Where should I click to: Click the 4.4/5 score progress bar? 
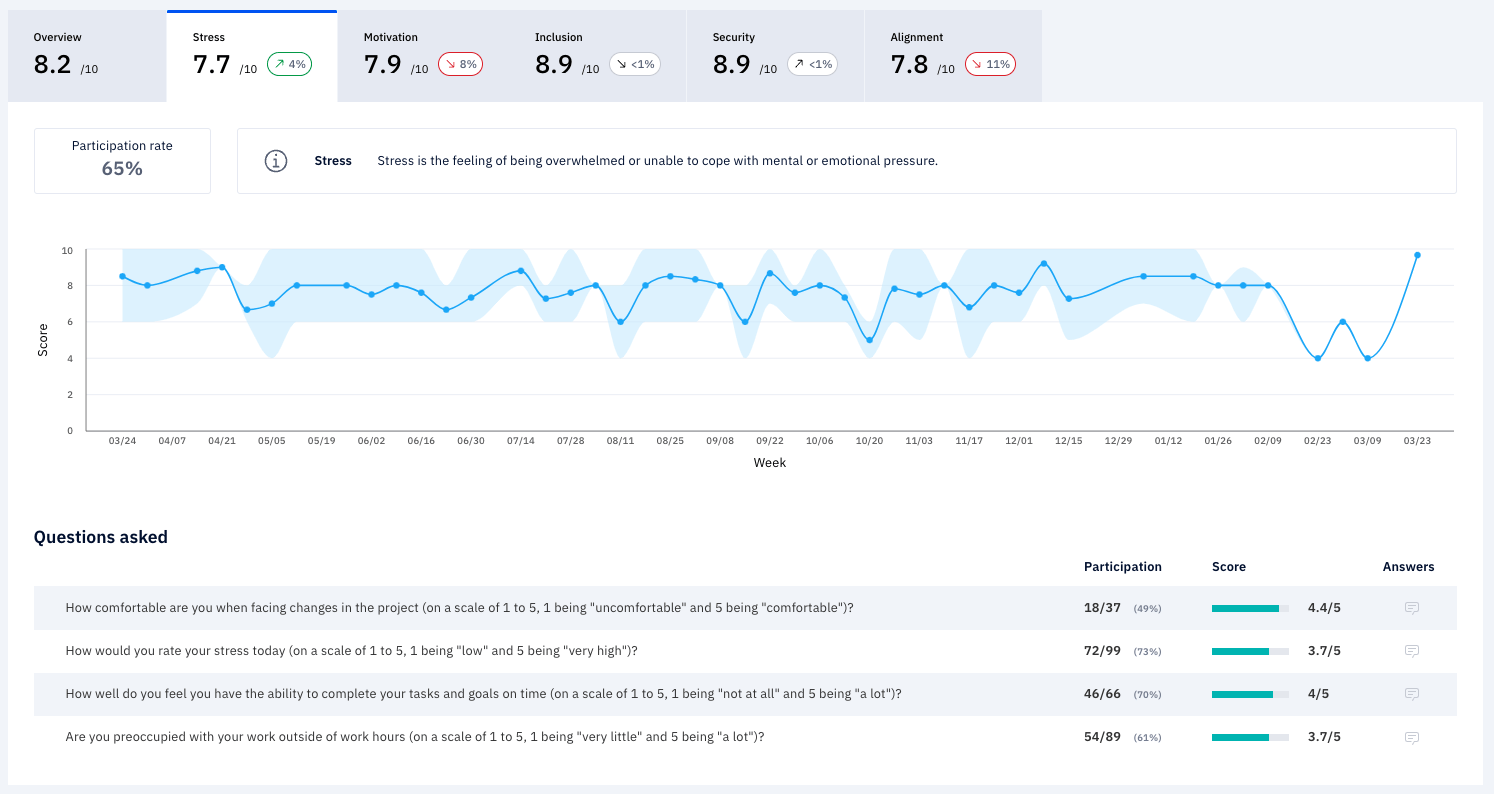click(x=1250, y=608)
